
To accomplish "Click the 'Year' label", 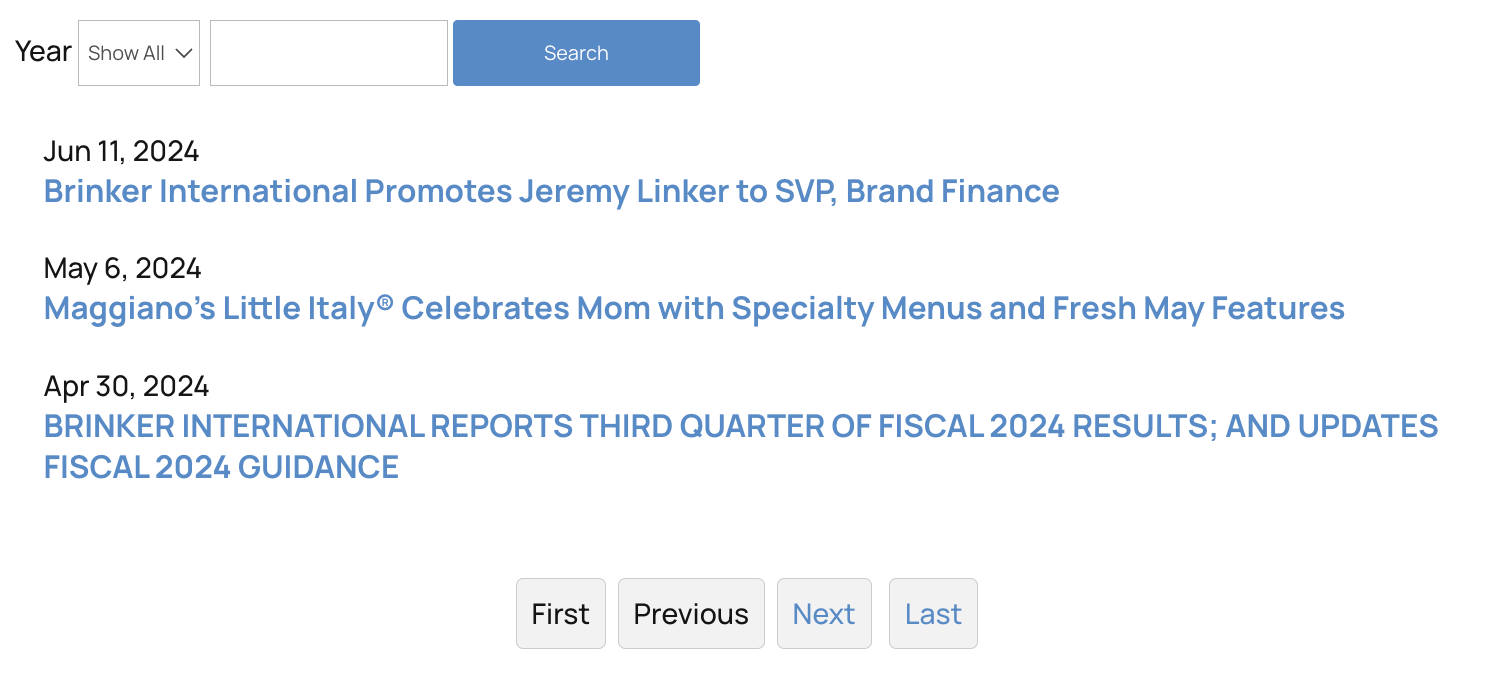I will pyautogui.click(x=43, y=51).
